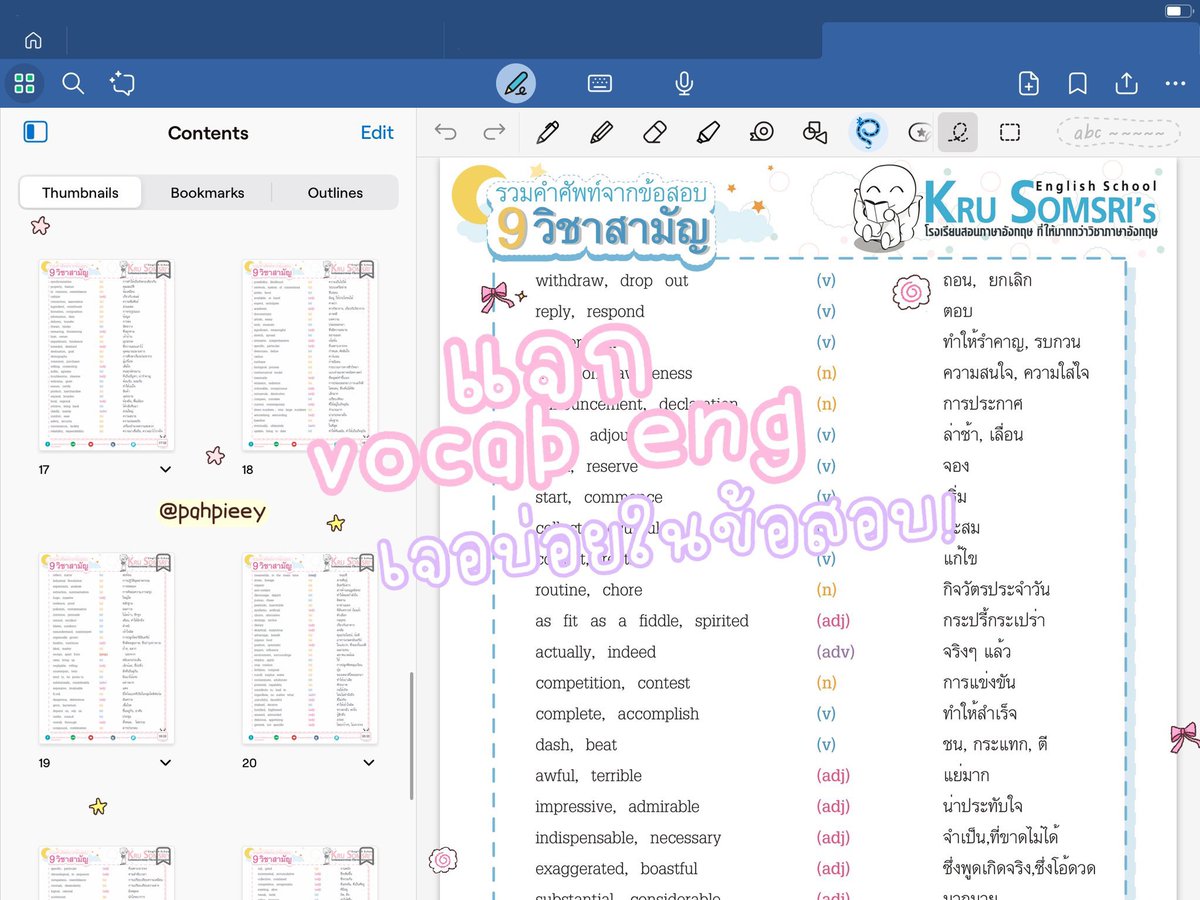
Task: Switch to the Bookmarks tab
Action: (x=207, y=193)
